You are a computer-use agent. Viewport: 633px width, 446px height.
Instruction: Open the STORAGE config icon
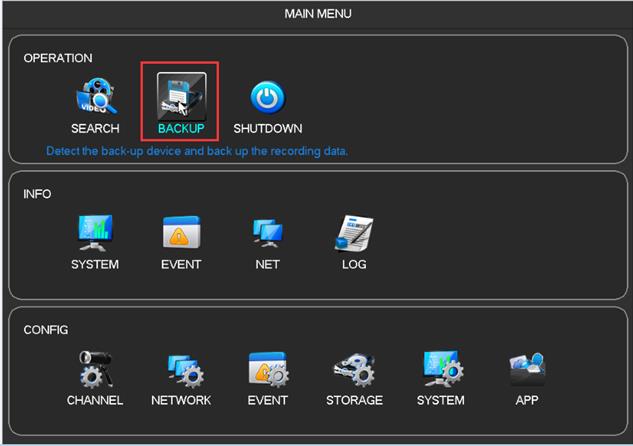[354, 369]
